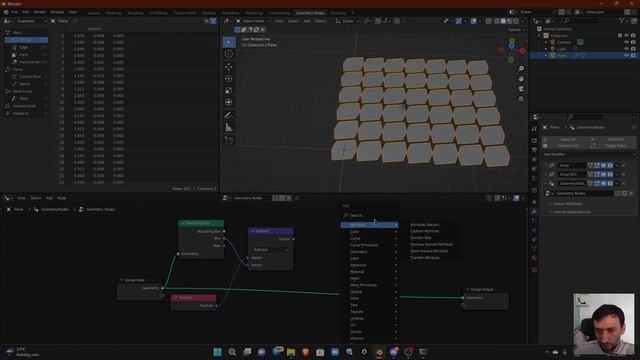The image size is (640, 360).
Task: Click the Delete All modifiers button
Action: (613, 139)
